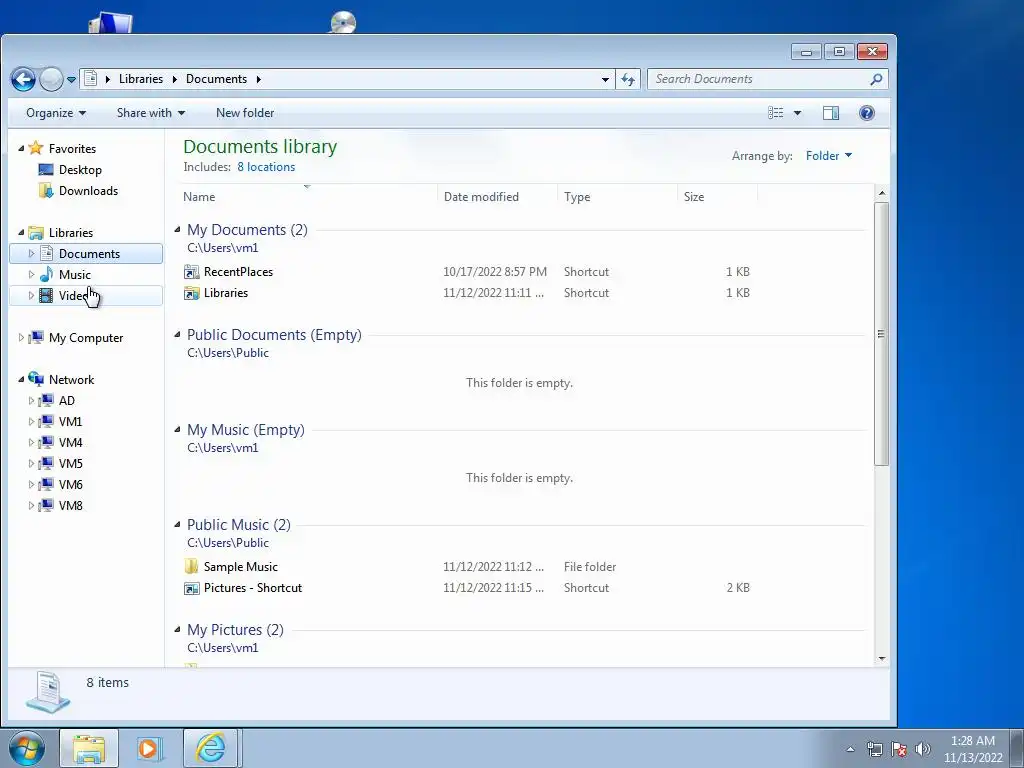Launch Windows Media Player from taskbar
The image size is (1024, 768).
click(x=150, y=748)
